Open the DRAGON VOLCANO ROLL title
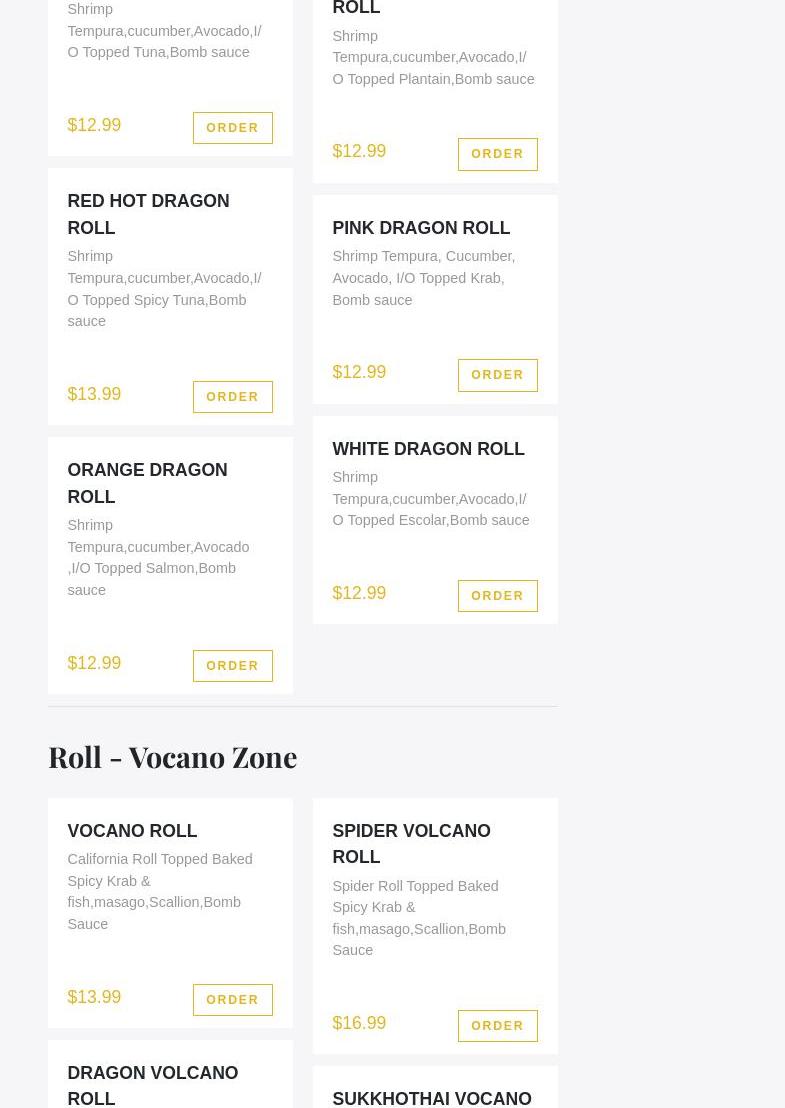785x1108 pixels. point(152,1085)
